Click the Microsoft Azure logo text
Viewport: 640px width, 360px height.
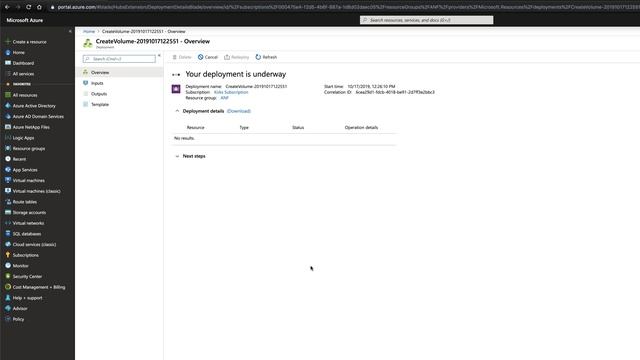pyautogui.click(x=24, y=20)
